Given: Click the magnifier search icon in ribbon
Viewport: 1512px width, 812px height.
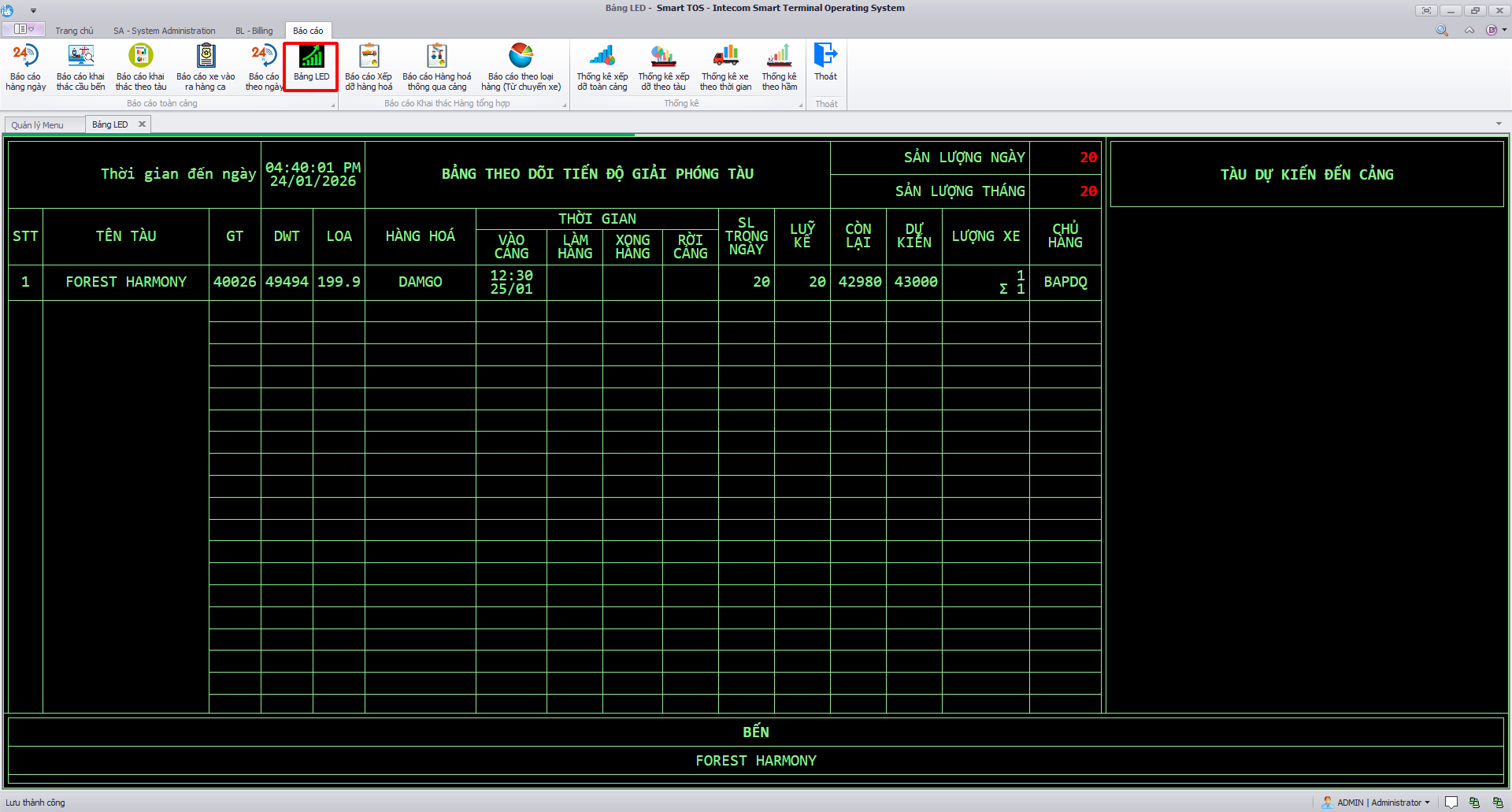Looking at the screenshot, I should click(1442, 31).
